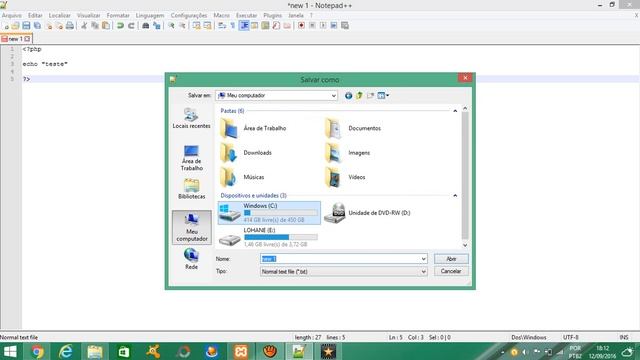Screen dimensions: 640x360
Task: Open the Salvar em location combo box
Action: pyautogui.click(x=277, y=96)
